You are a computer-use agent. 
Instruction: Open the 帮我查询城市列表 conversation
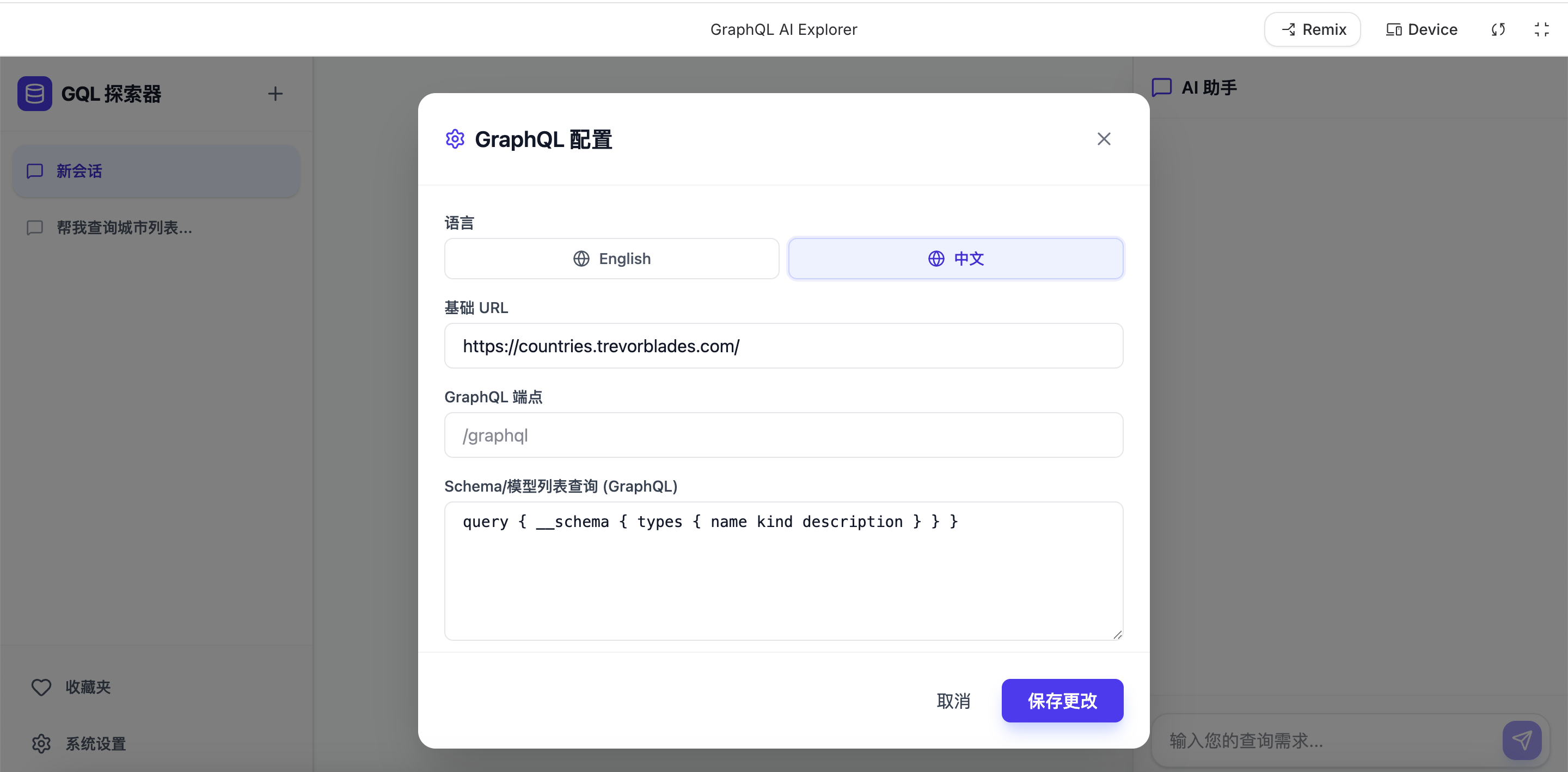click(x=124, y=228)
